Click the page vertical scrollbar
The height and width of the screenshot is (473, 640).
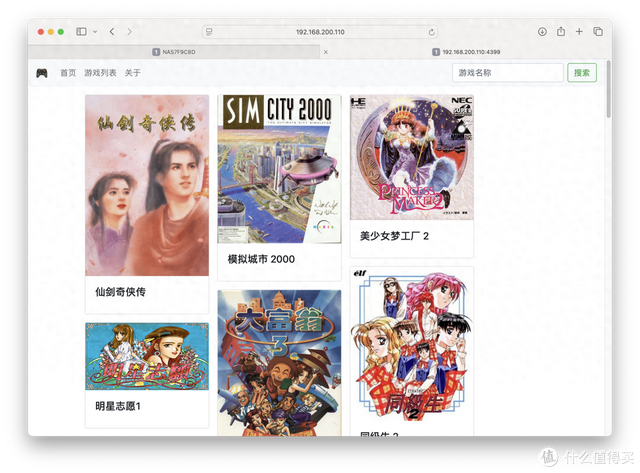(x=609, y=89)
